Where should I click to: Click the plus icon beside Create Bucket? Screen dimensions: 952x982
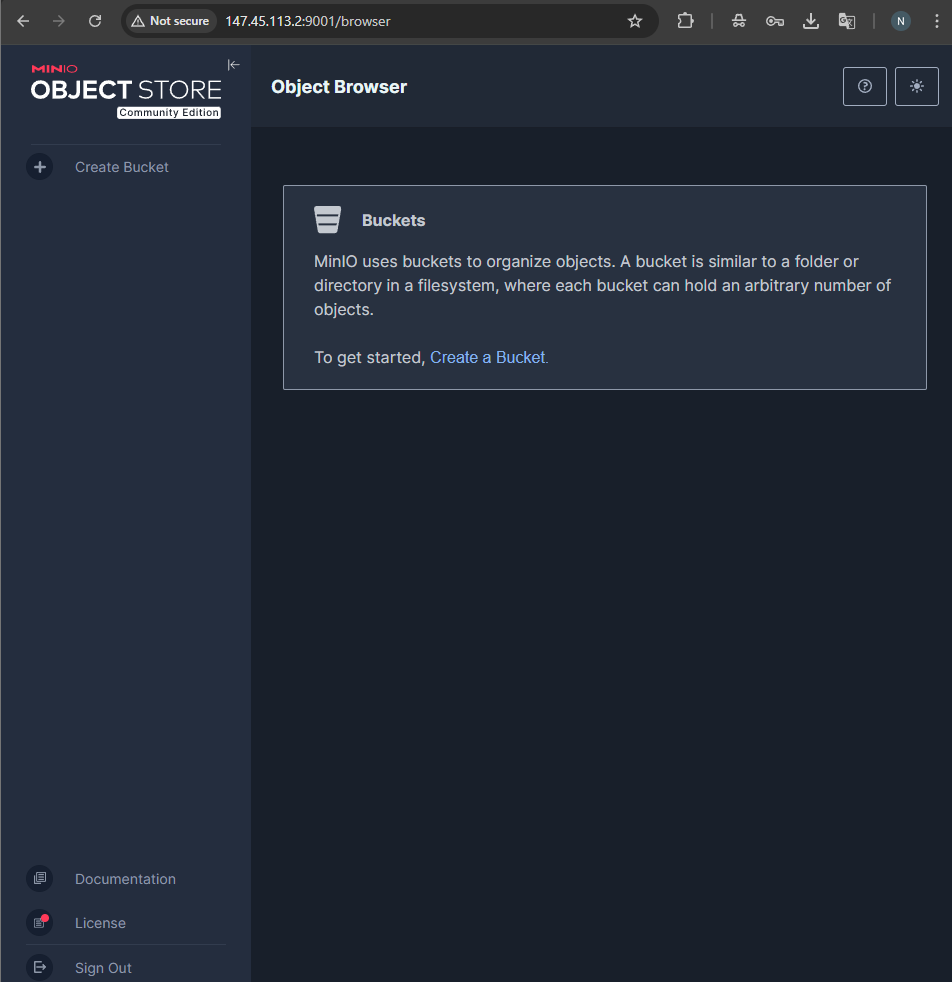39,167
